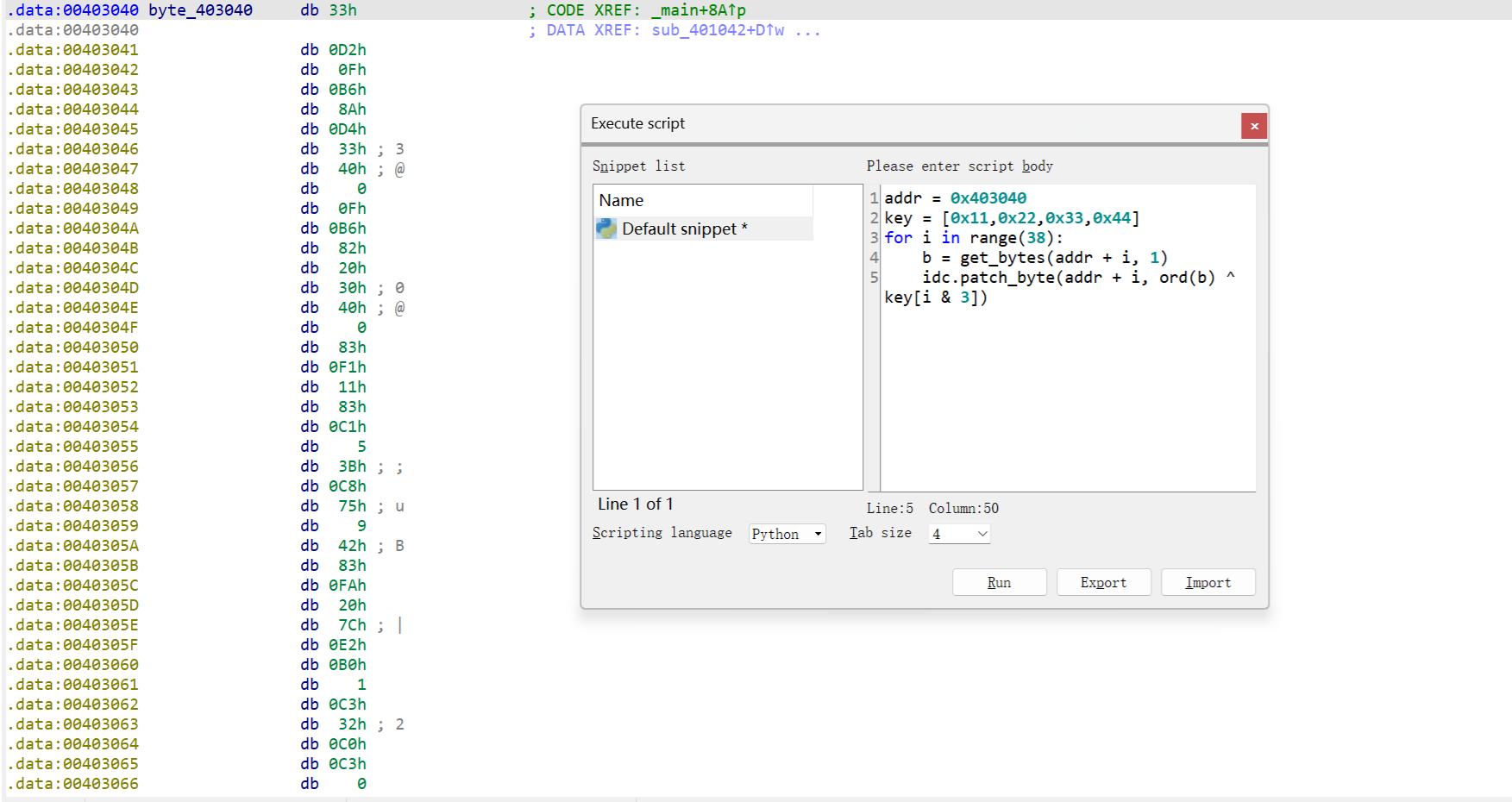Click the key array line in script body

pos(1011,218)
